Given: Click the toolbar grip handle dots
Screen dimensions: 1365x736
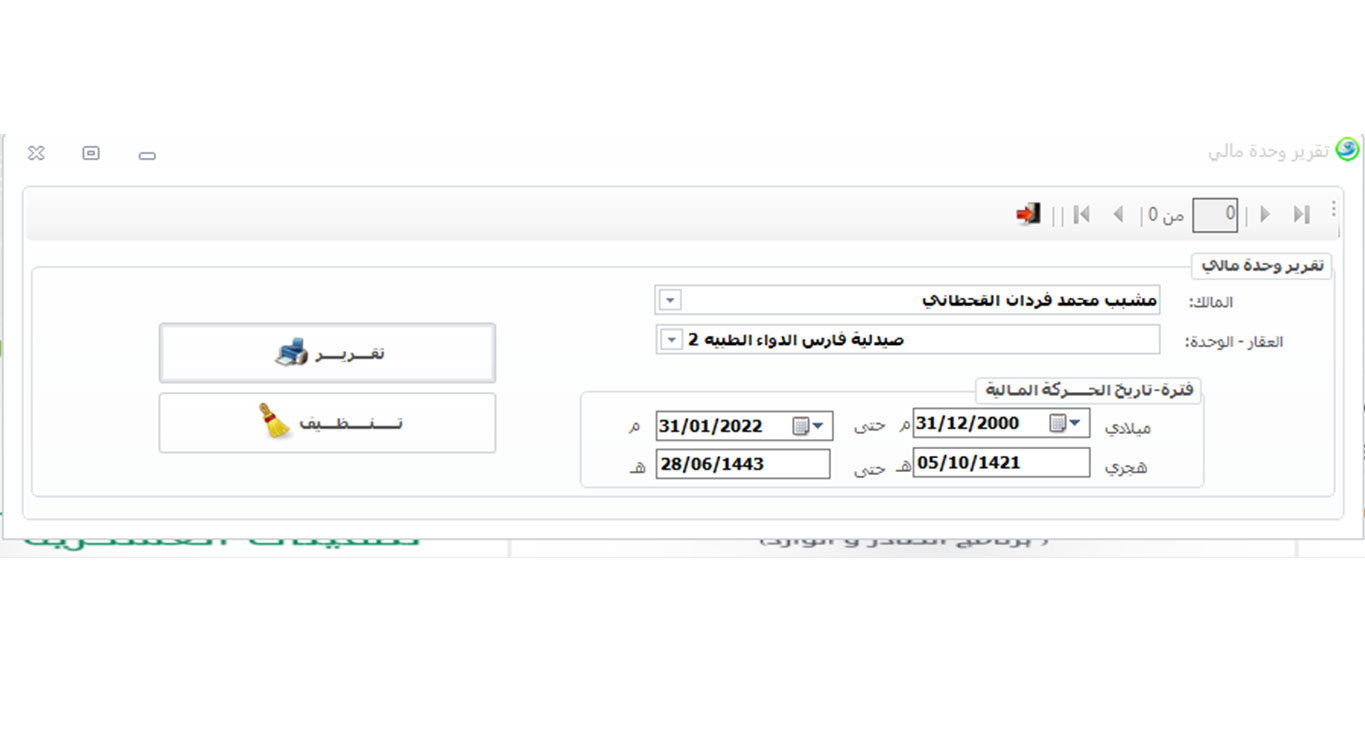Looking at the screenshot, I should pos(1333,209).
